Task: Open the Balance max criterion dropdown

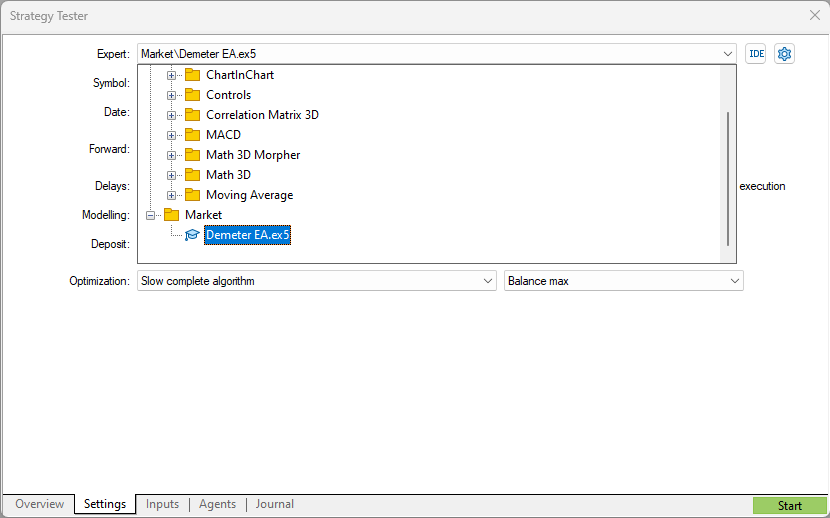Action: (624, 281)
